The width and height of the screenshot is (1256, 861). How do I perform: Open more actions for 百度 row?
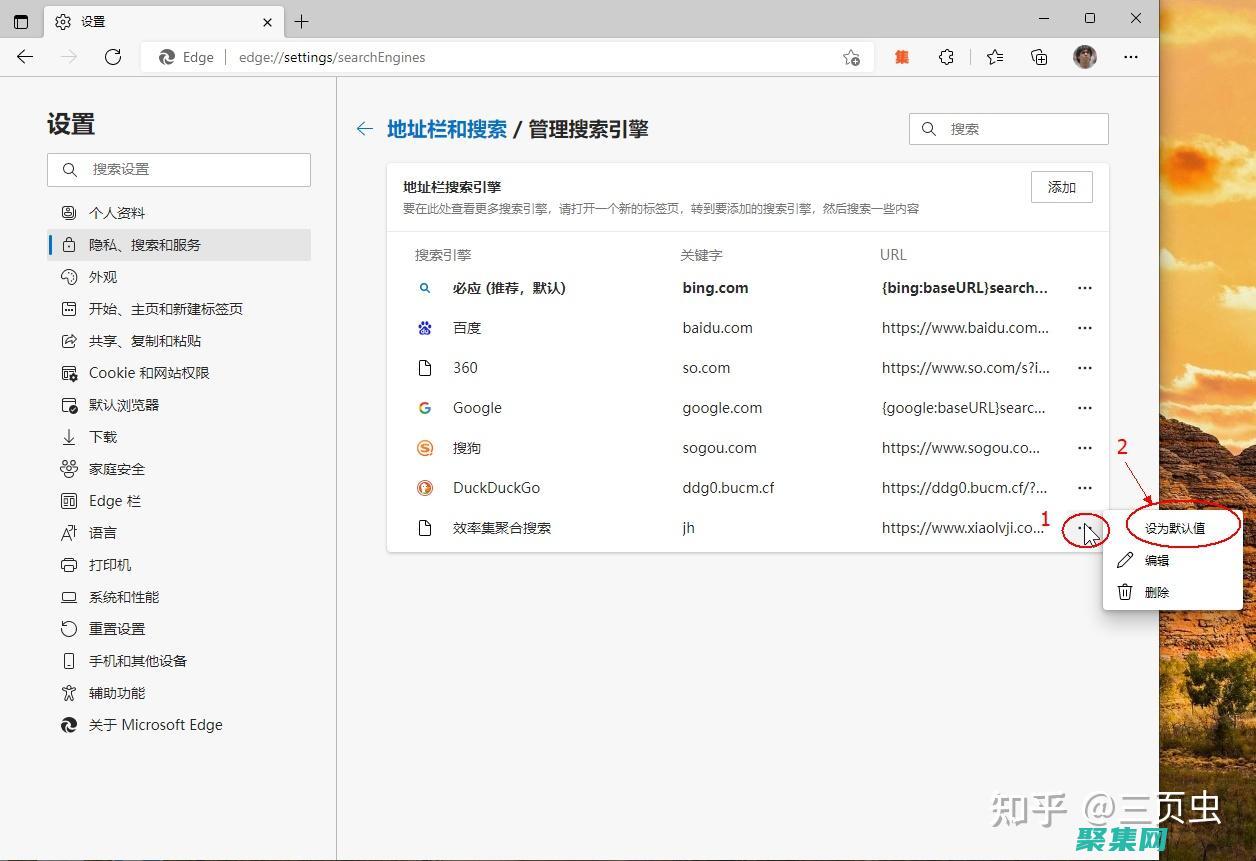(x=1085, y=328)
